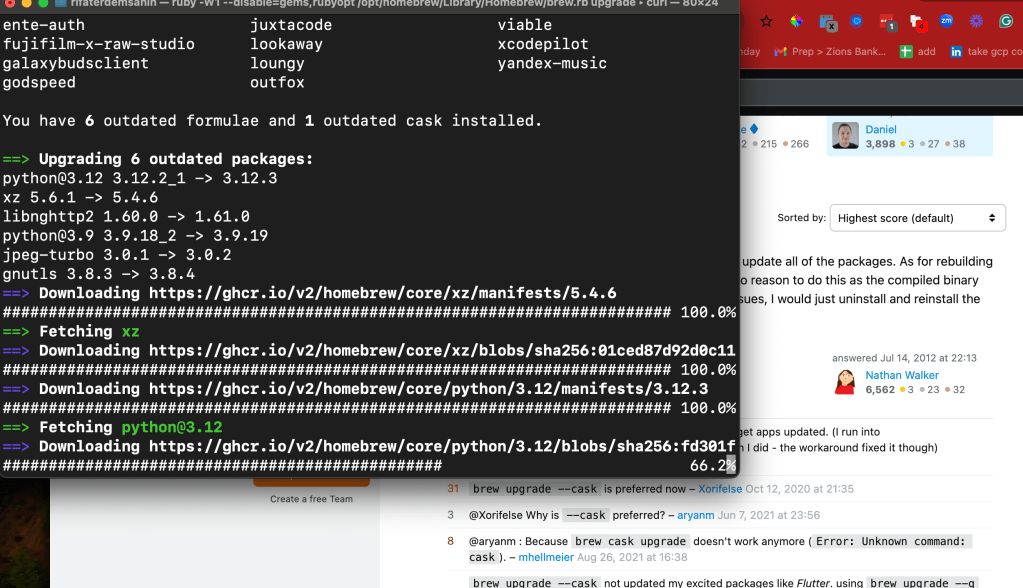Click the 'gnutls 3.8.3 -> 3.8.4' line
Viewport: 1023px width, 588px height.
99,274
